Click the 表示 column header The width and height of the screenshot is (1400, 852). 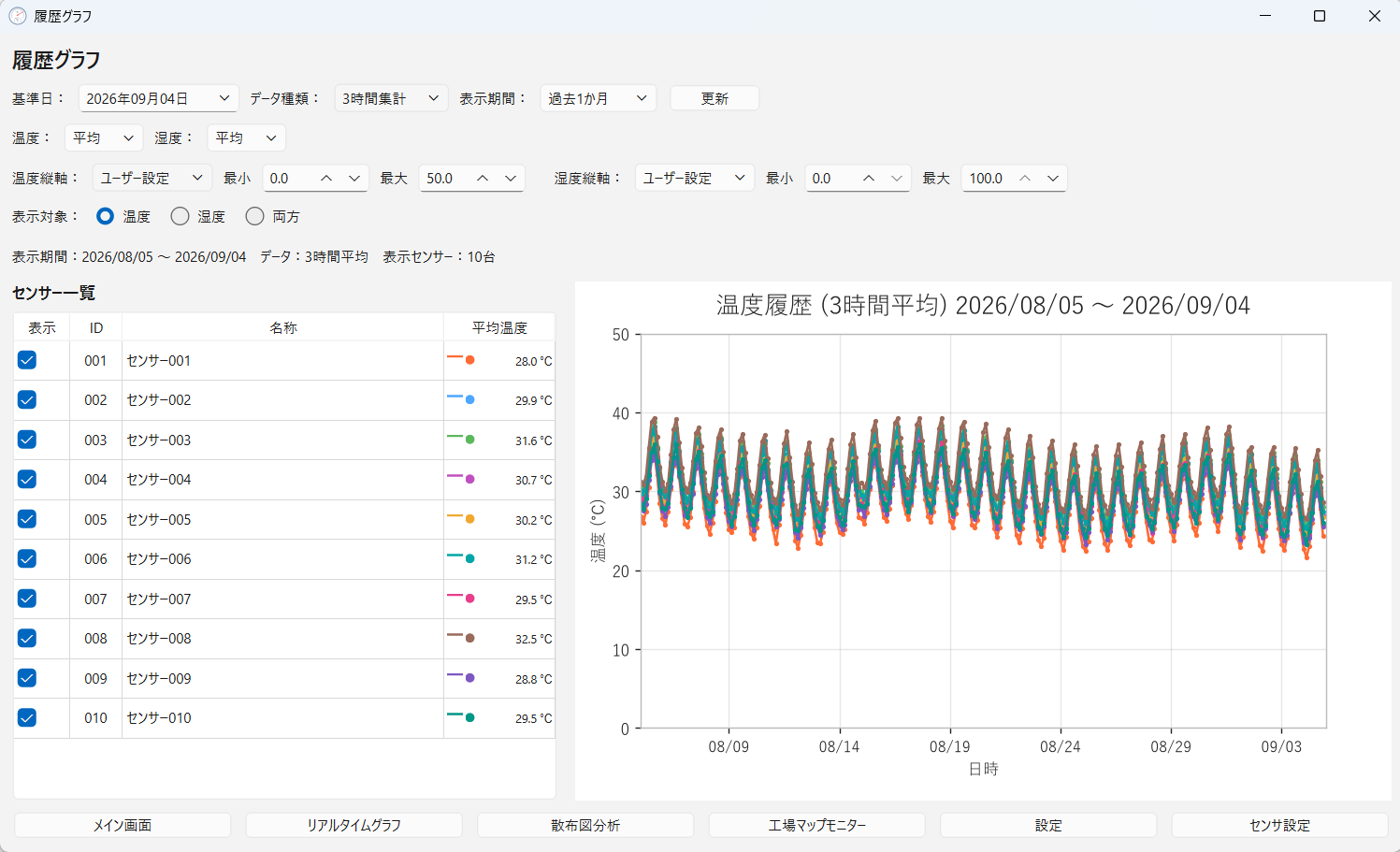(42, 327)
